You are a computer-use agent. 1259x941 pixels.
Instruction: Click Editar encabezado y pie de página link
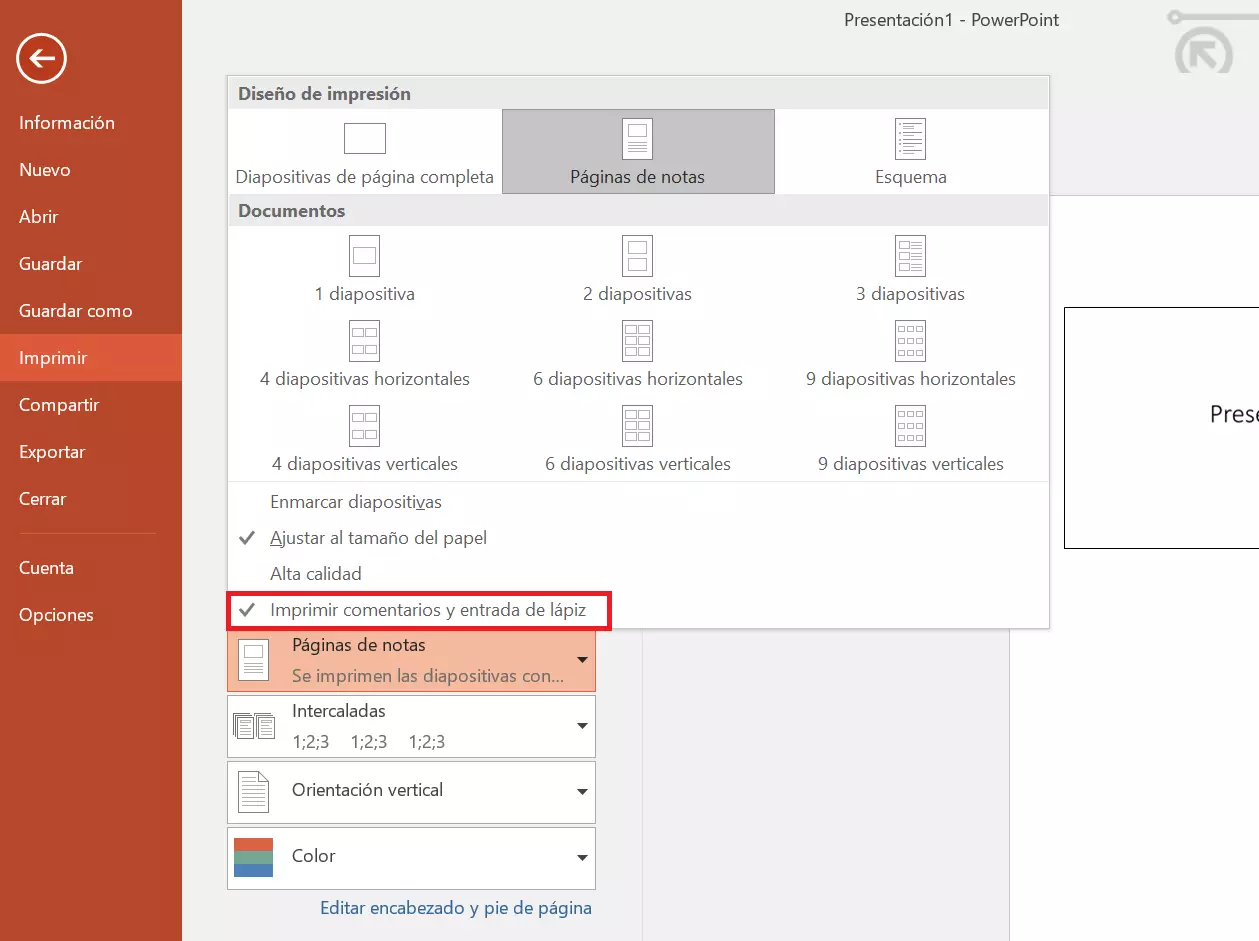point(456,908)
